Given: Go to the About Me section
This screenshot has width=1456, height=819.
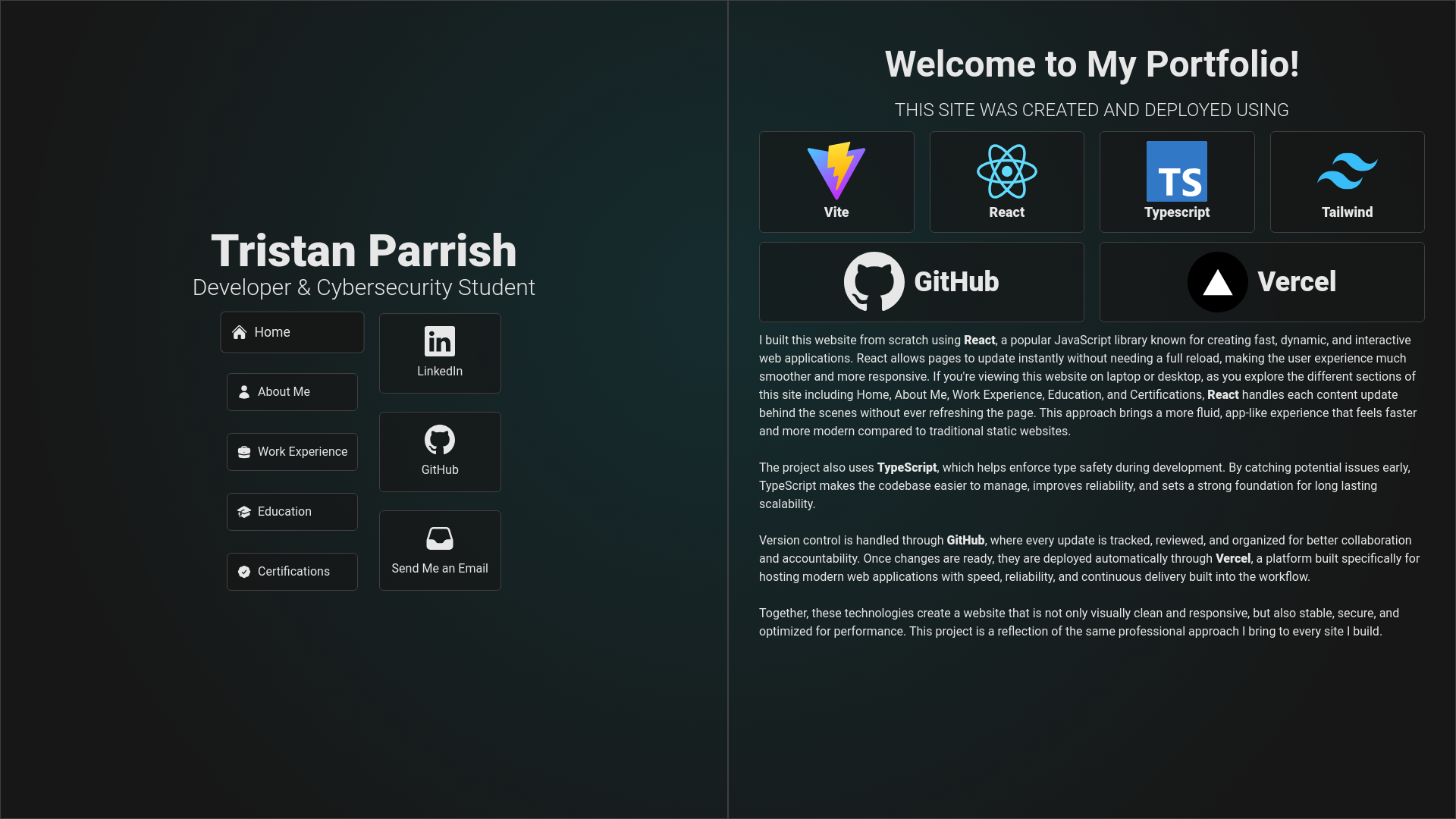Looking at the screenshot, I should [292, 392].
